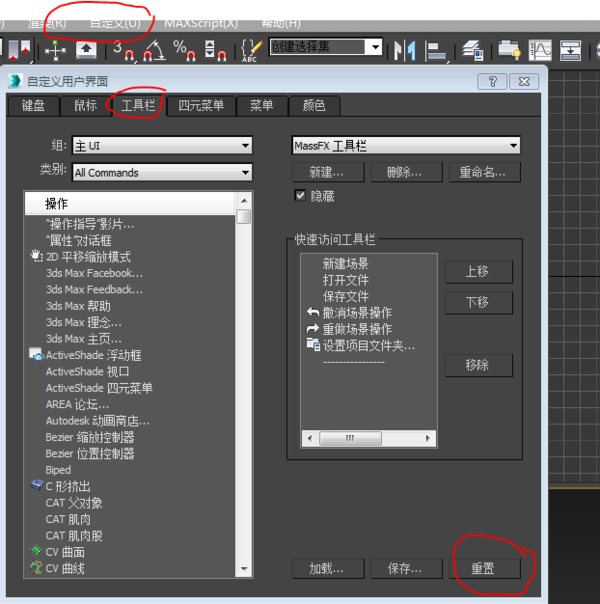
Task: Open the MAXScript(X) menu
Action: click(x=201, y=24)
